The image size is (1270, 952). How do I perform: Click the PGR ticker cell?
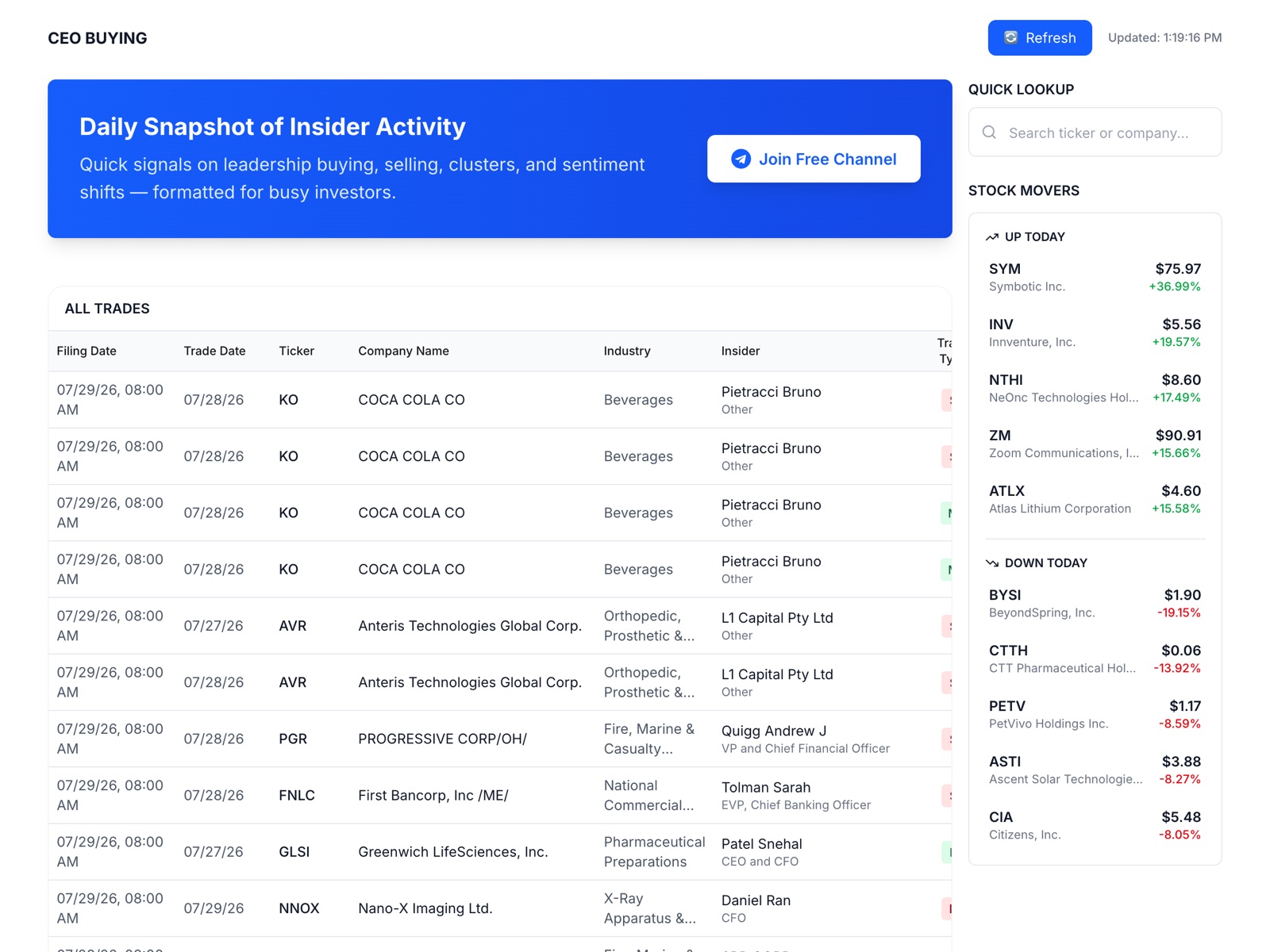tap(293, 739)
